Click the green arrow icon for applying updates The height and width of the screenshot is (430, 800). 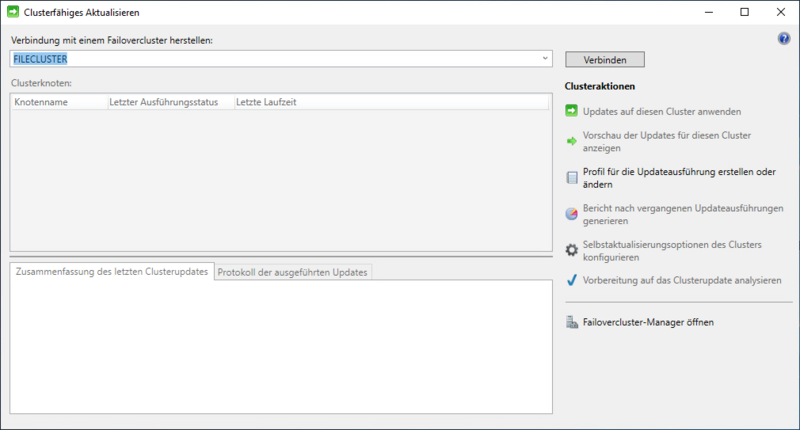point(572,112)
